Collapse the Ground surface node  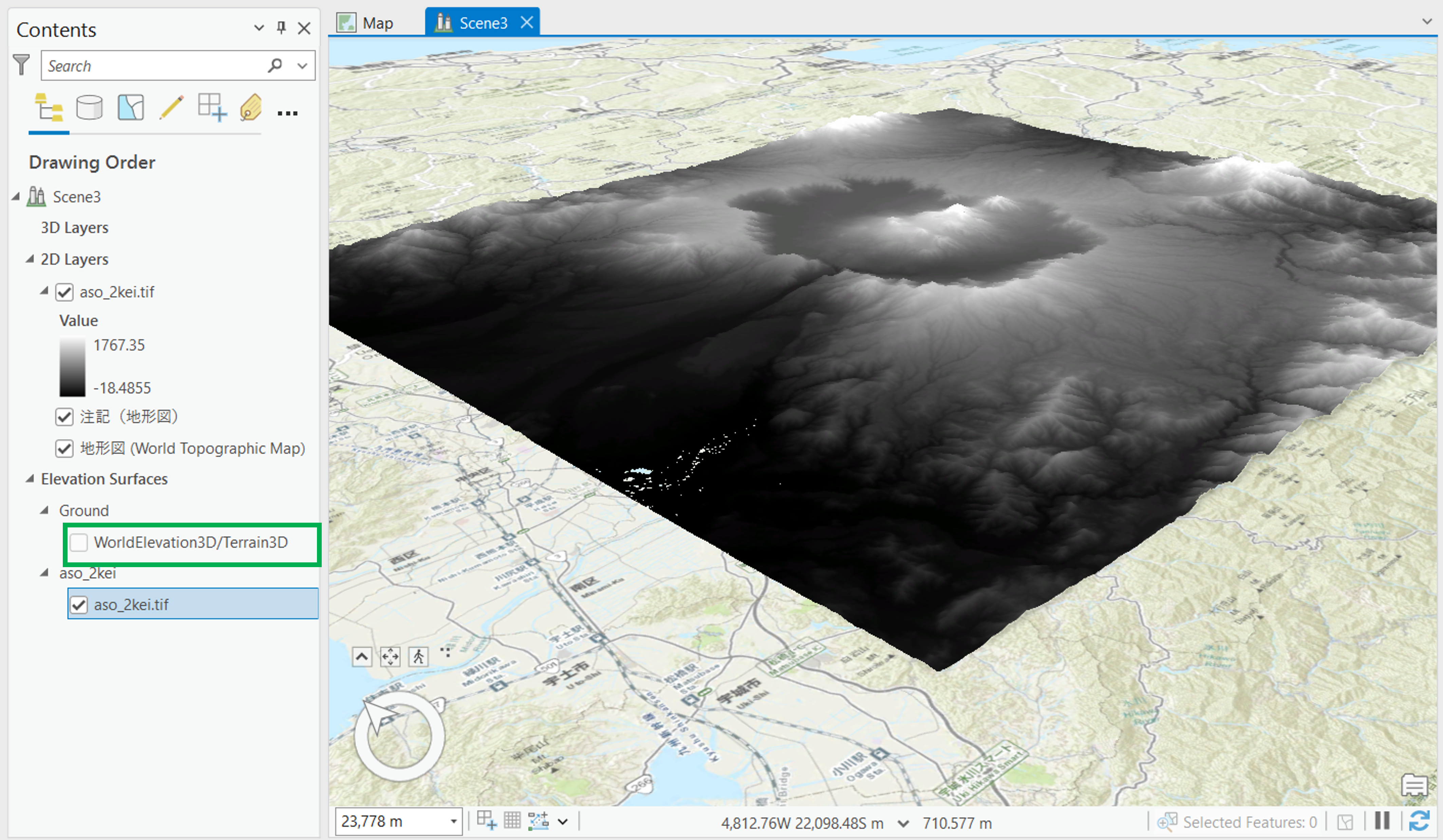(x=44, y=510)
